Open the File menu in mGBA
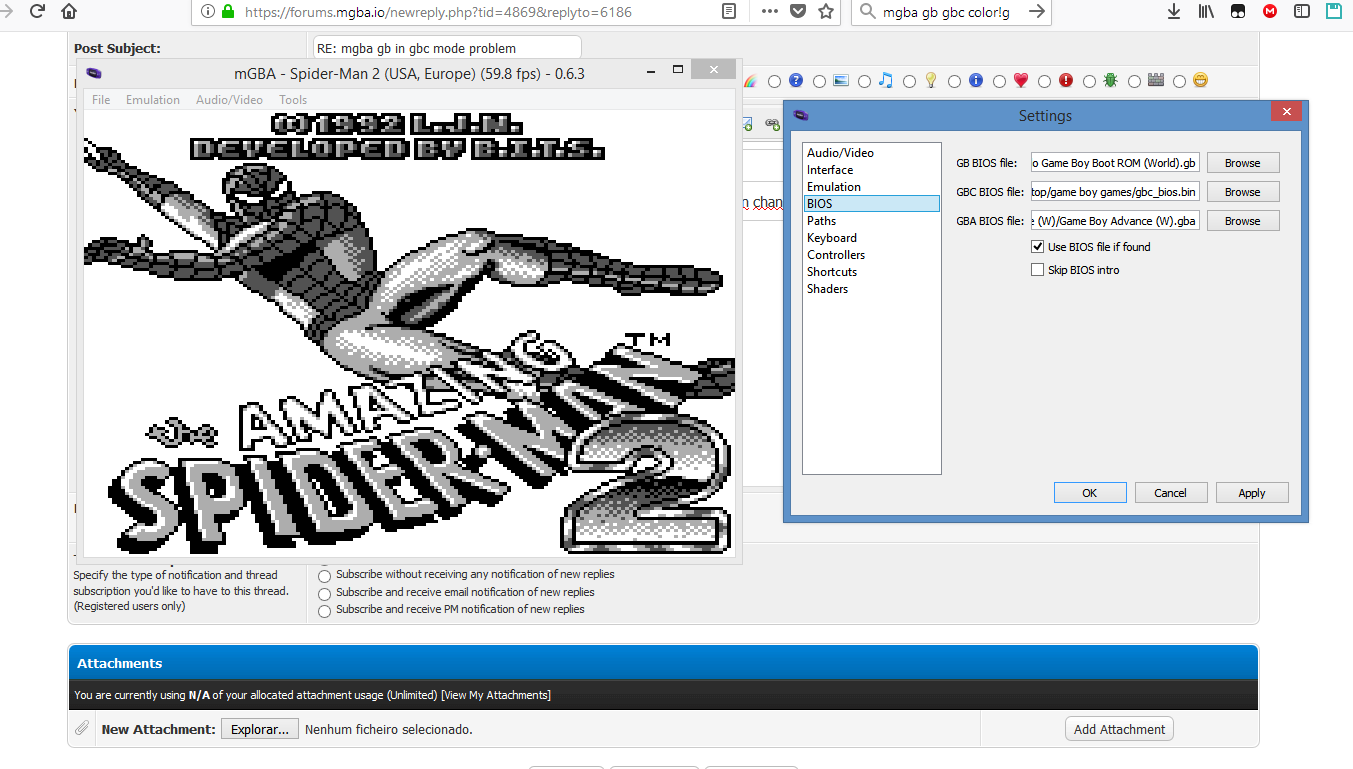Viewport: 1353px width, 769px height. tap(101, 100)
